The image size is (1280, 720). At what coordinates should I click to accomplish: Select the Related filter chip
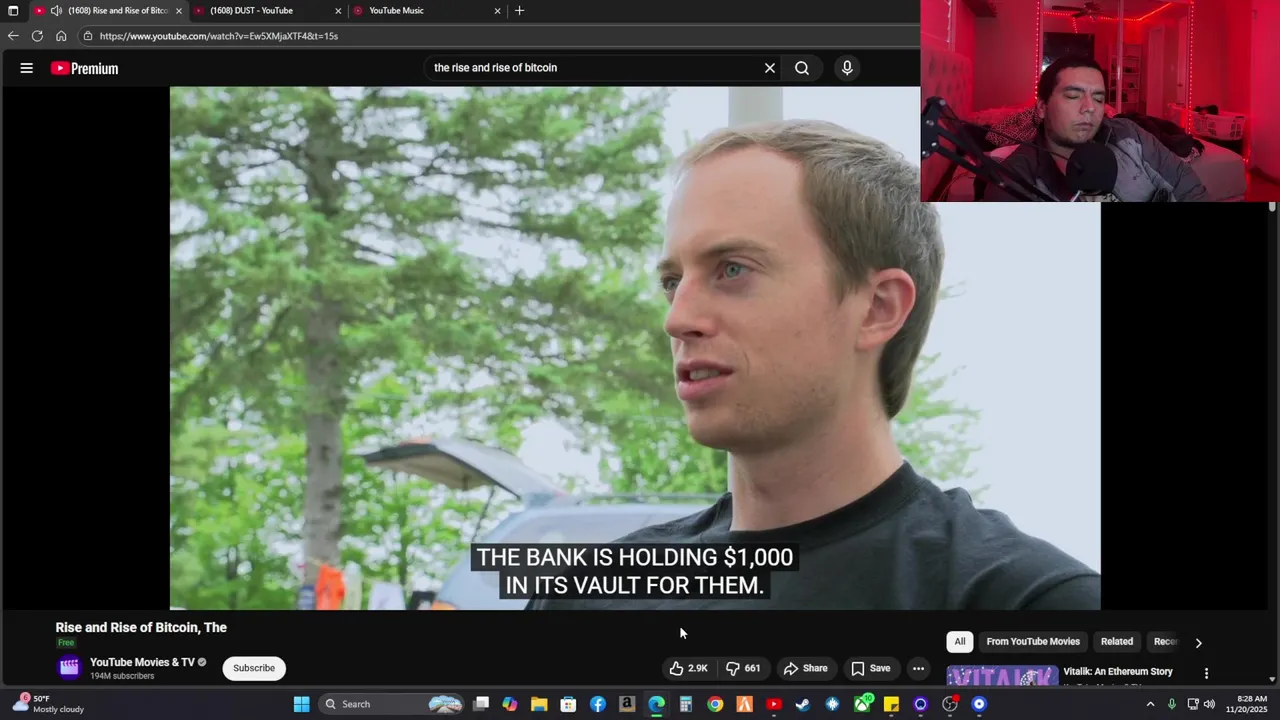tap(1117, 642)
